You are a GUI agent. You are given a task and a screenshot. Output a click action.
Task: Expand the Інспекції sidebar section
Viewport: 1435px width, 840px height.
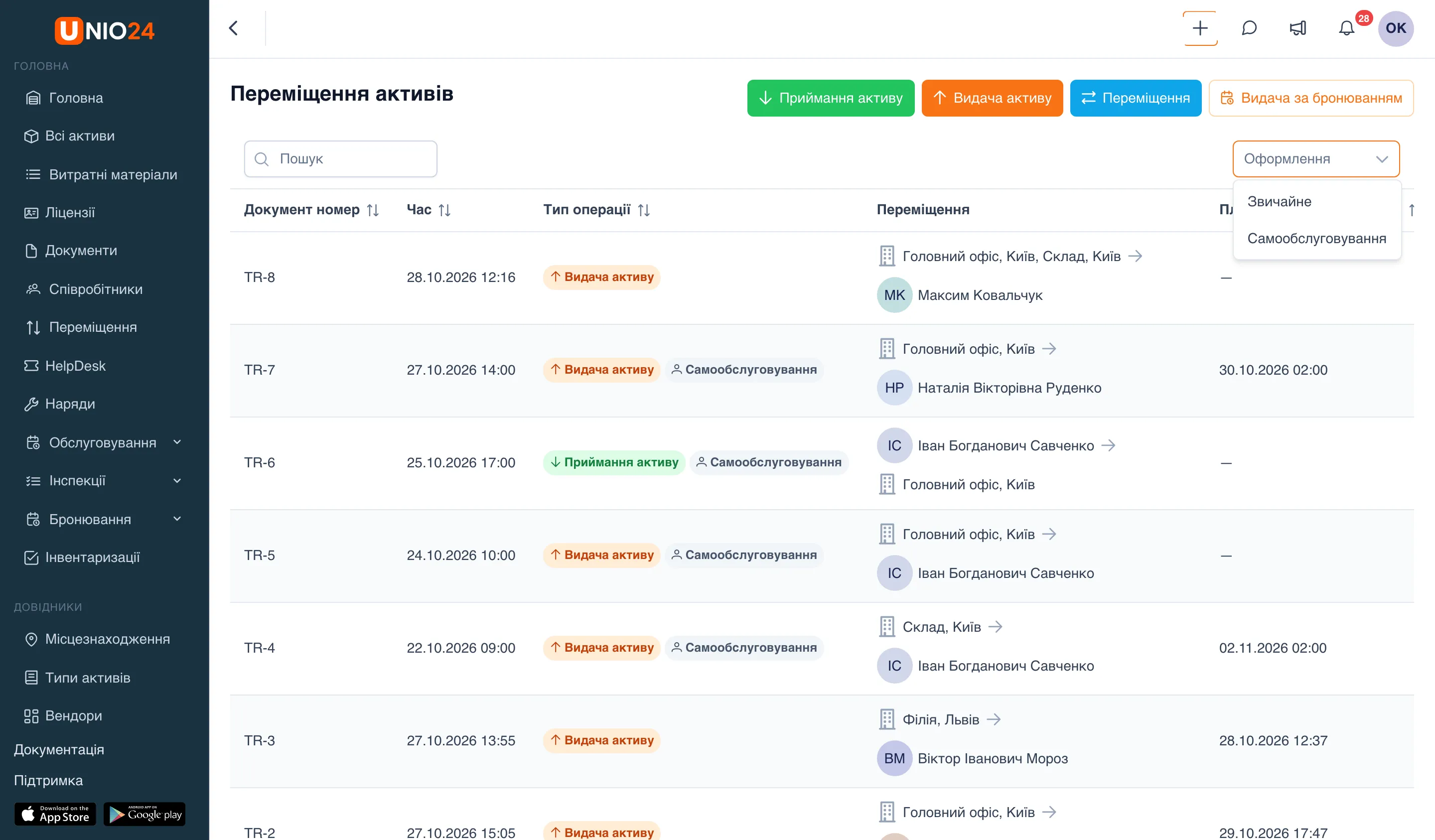pos(177,481)
